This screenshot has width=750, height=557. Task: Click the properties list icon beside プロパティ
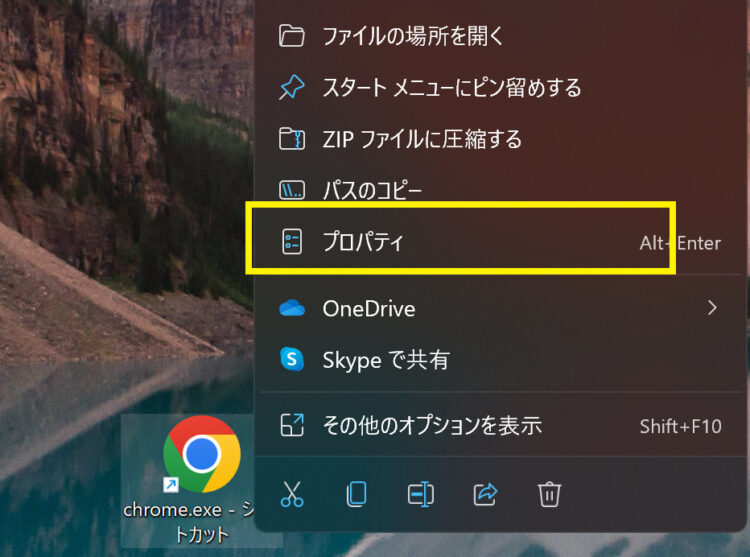292,241
